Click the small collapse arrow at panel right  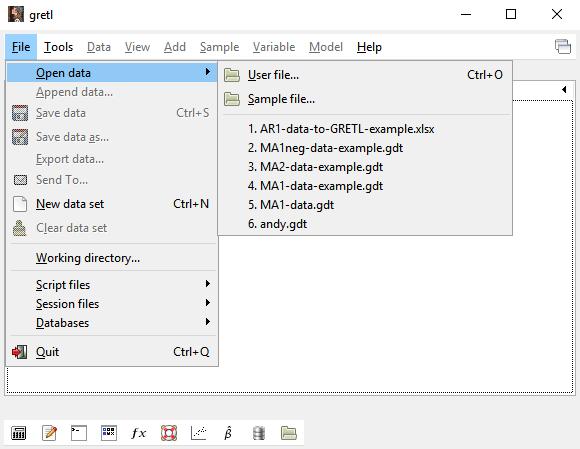[x=564, y=90]
